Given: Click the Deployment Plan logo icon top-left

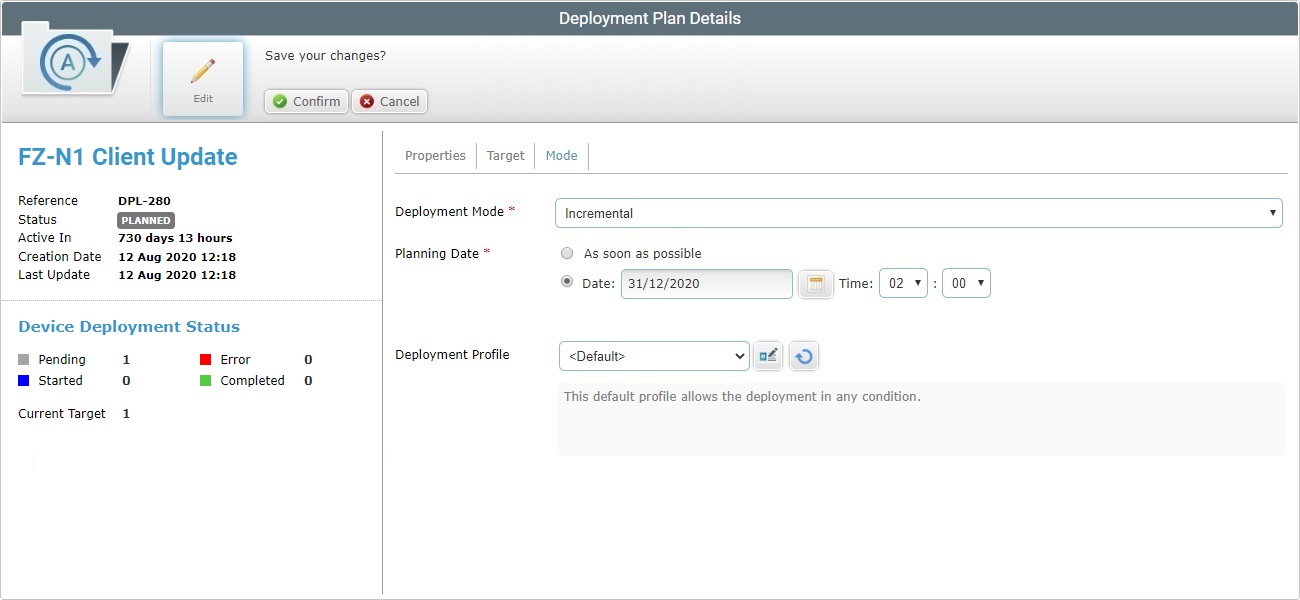Looking at the screenshot, I should click(x=72, y=62).
